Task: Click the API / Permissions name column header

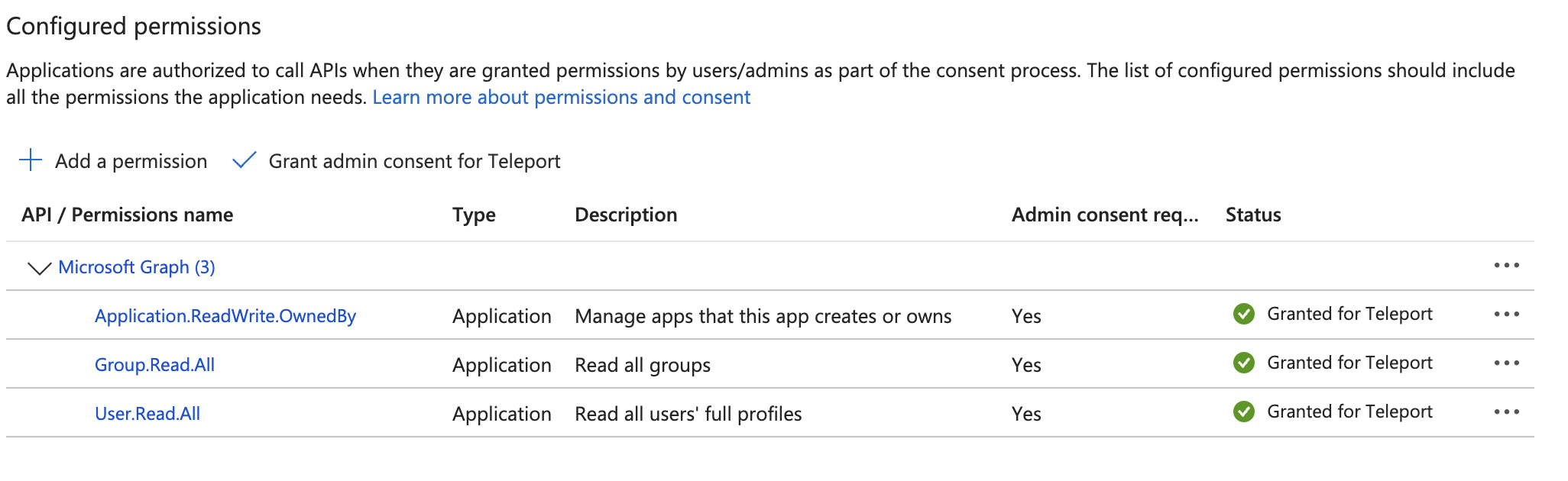Action: pyautogui.click(x=128, y=215)
